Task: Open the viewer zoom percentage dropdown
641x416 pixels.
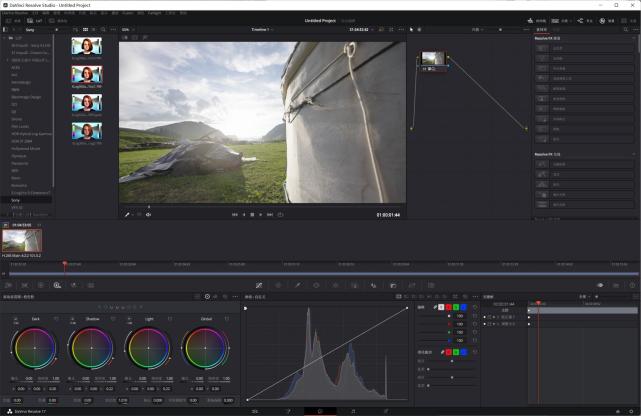Action: 127,30
